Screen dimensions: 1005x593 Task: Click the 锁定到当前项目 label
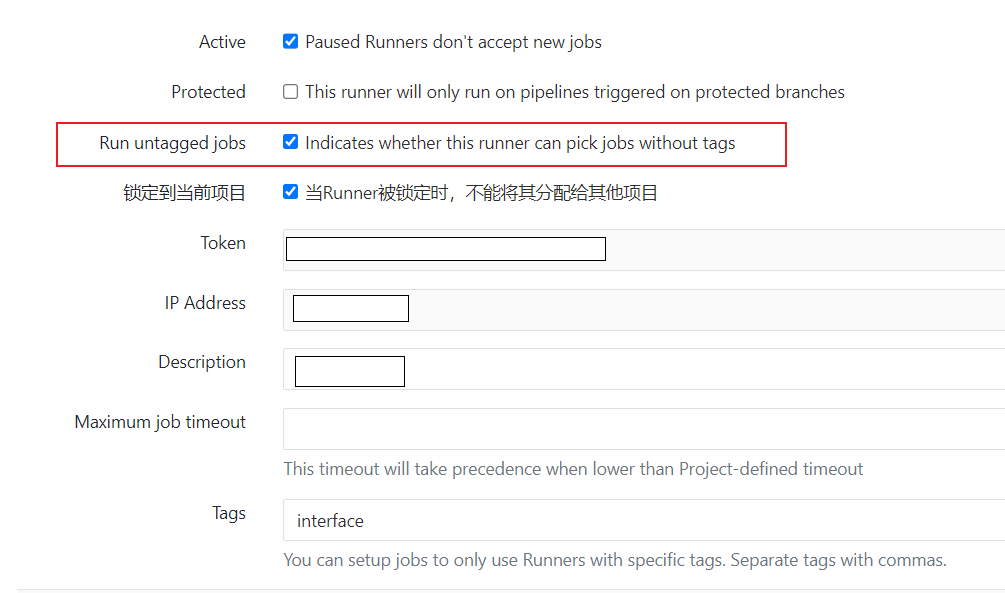tap(185, 193)
